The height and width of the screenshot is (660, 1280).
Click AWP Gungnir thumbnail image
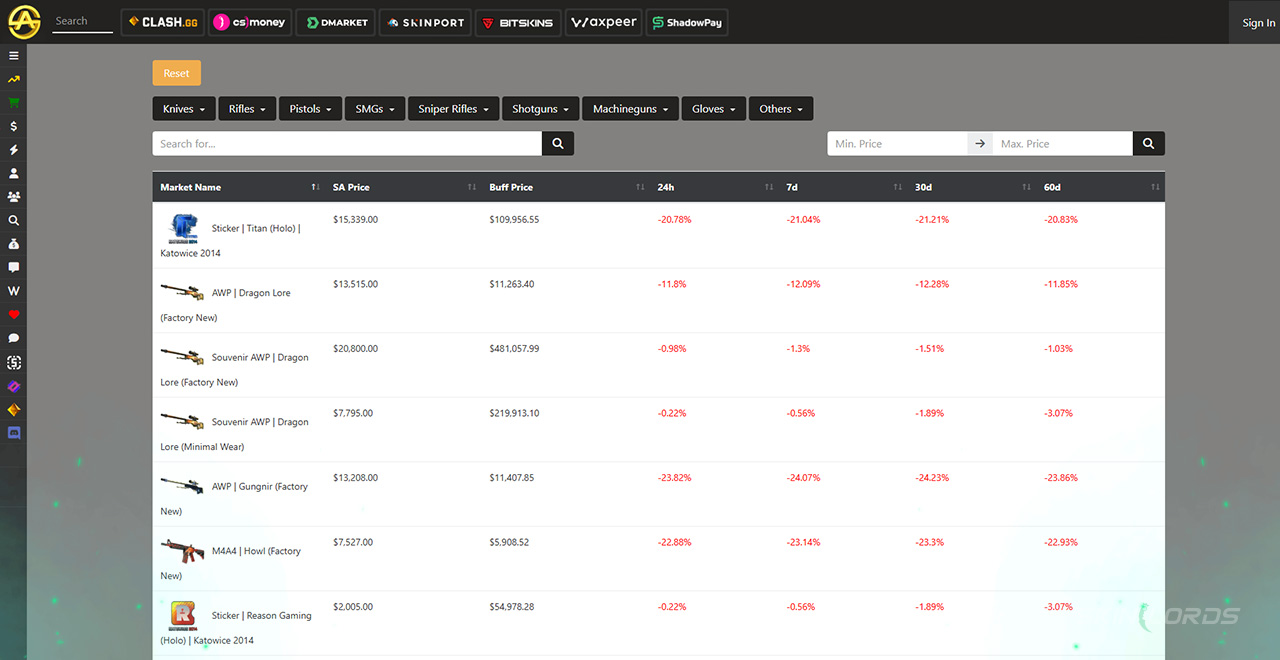pos(182,485)
